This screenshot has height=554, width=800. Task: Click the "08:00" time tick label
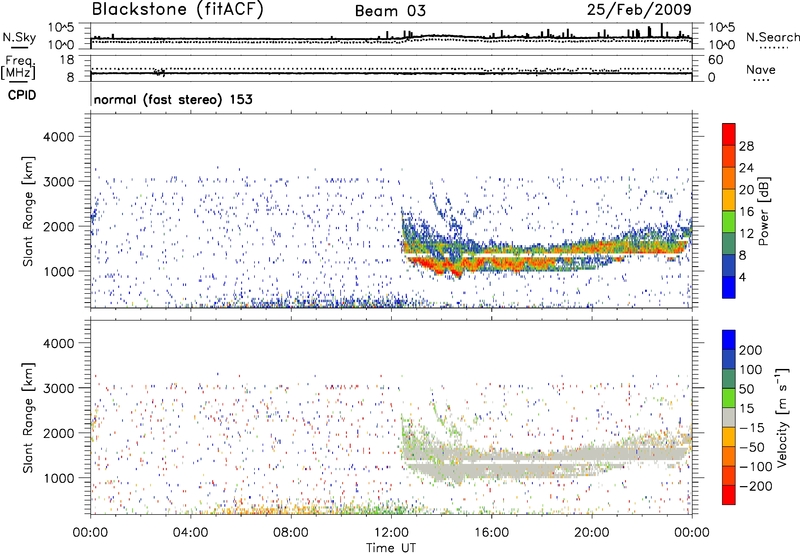click(290, 532)
